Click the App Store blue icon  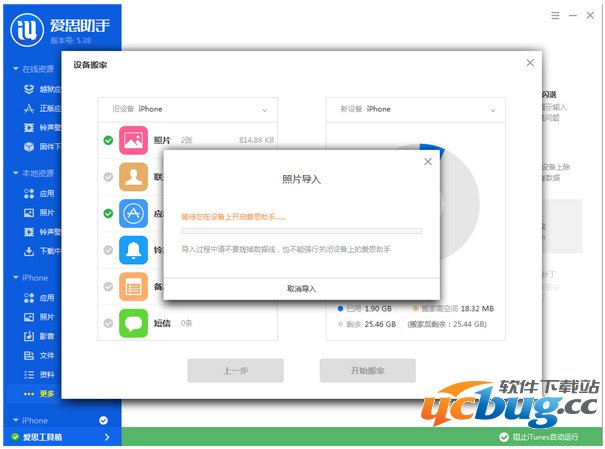click(133, 213)
